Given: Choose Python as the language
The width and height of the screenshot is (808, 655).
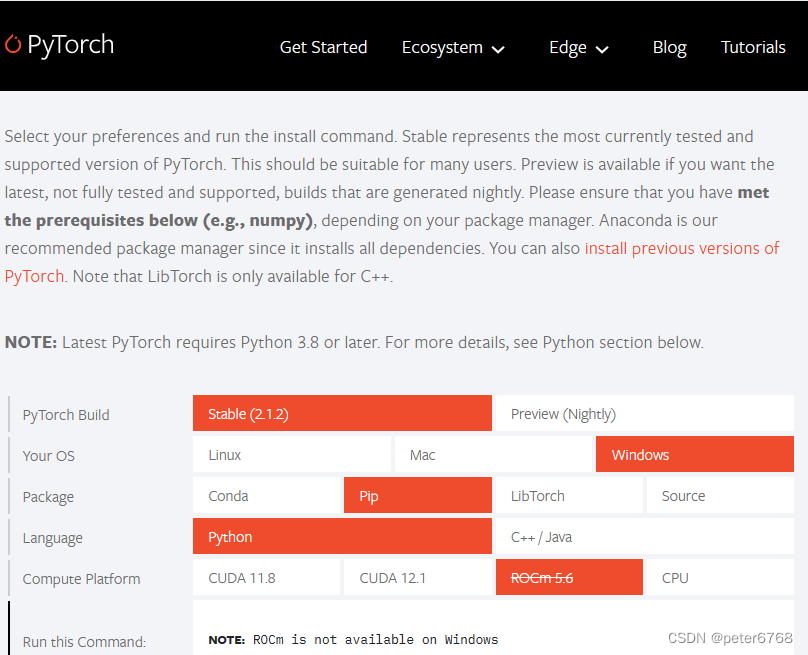Looking at the screenshot, I should [x=342, y=536].
